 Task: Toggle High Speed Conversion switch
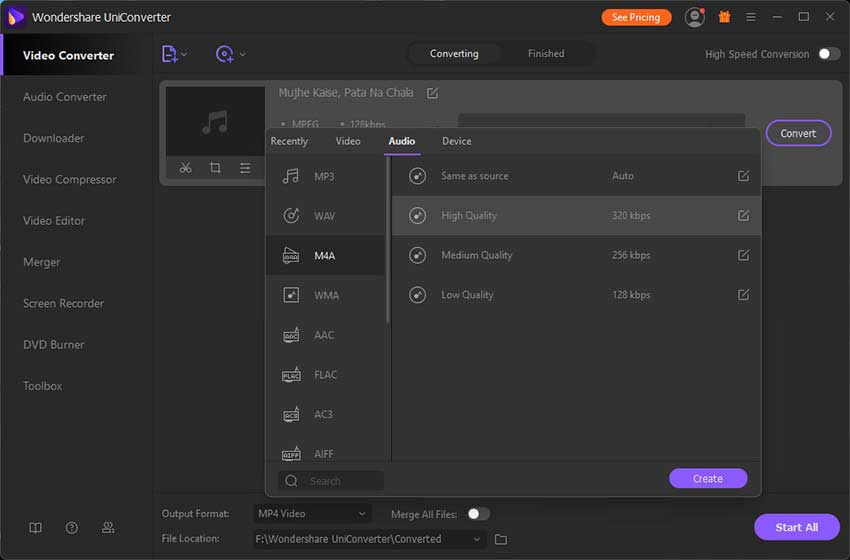(829, 54)
